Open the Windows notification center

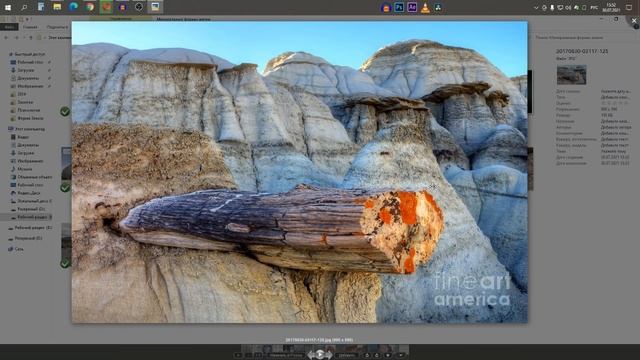click(629, 7)
